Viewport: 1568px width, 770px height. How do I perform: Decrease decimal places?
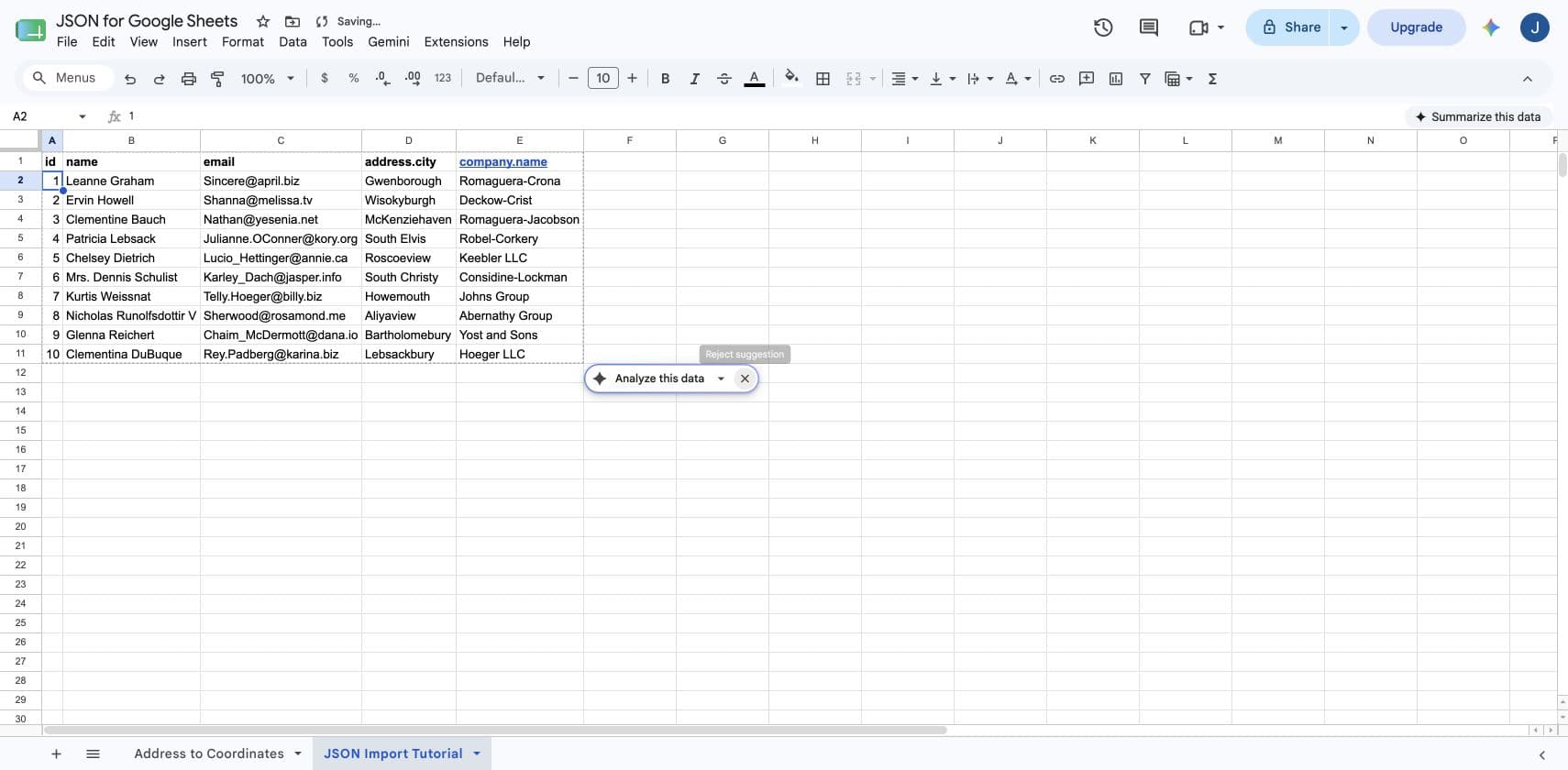[383, 79]
